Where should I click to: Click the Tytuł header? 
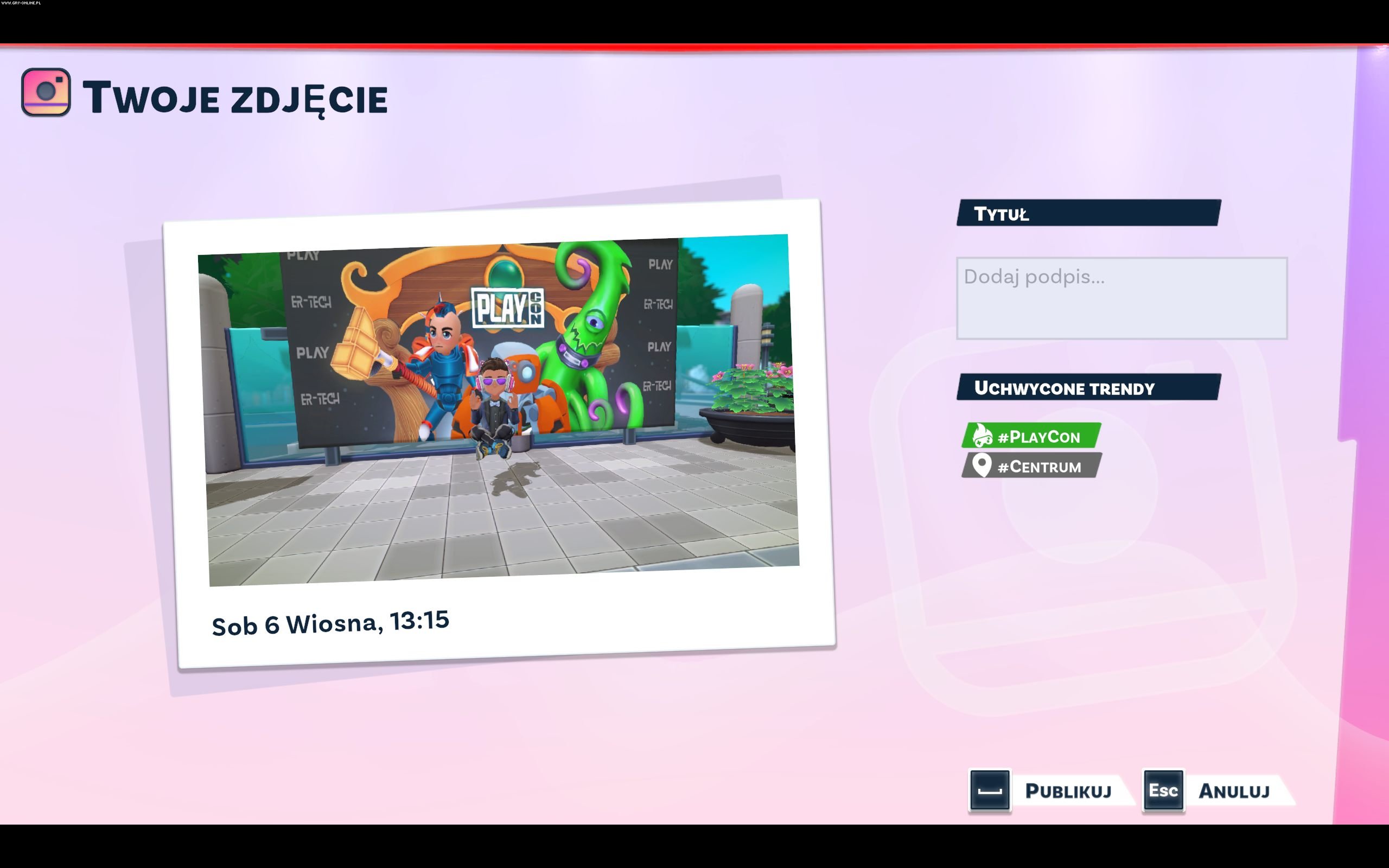[1088, 213]
